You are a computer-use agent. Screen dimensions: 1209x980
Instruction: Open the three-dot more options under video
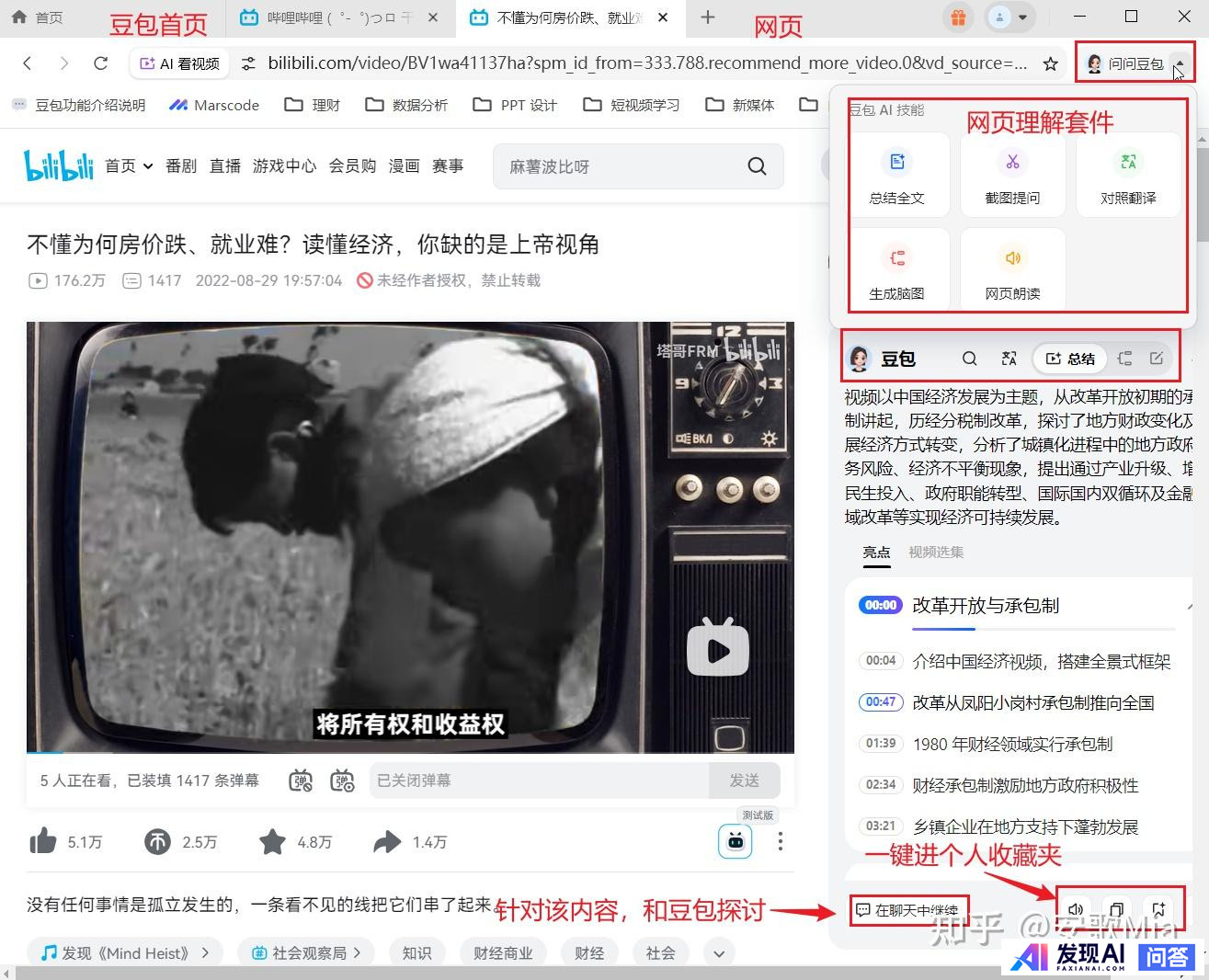click(780, 841)
